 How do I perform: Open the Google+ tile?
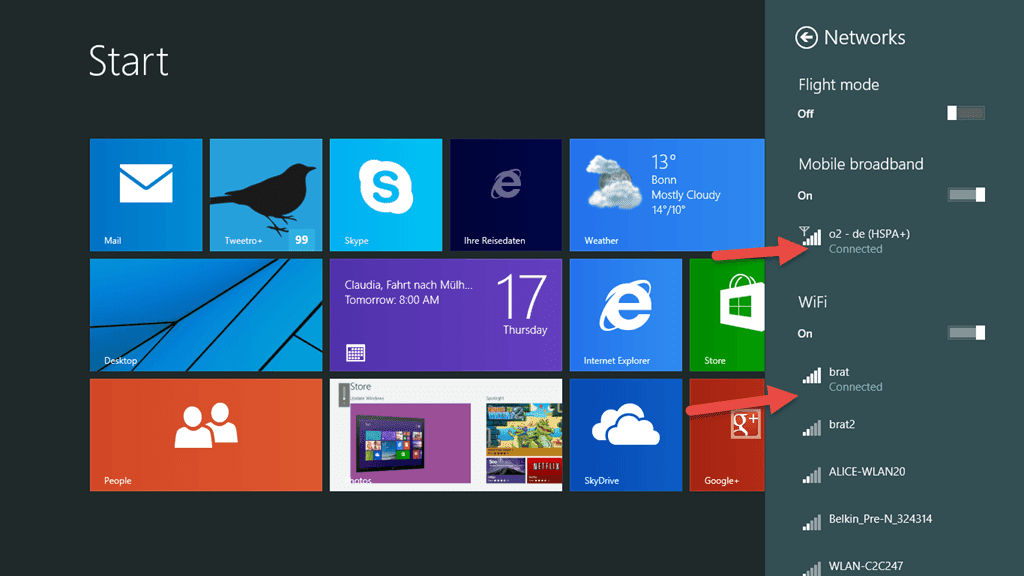725,435
